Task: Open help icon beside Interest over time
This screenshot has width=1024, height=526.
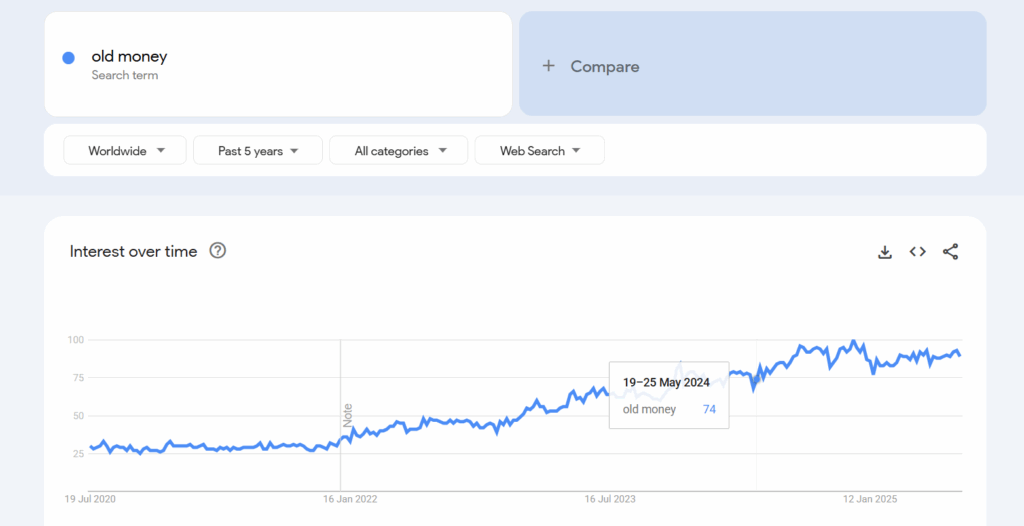Action: pos(217,251)
